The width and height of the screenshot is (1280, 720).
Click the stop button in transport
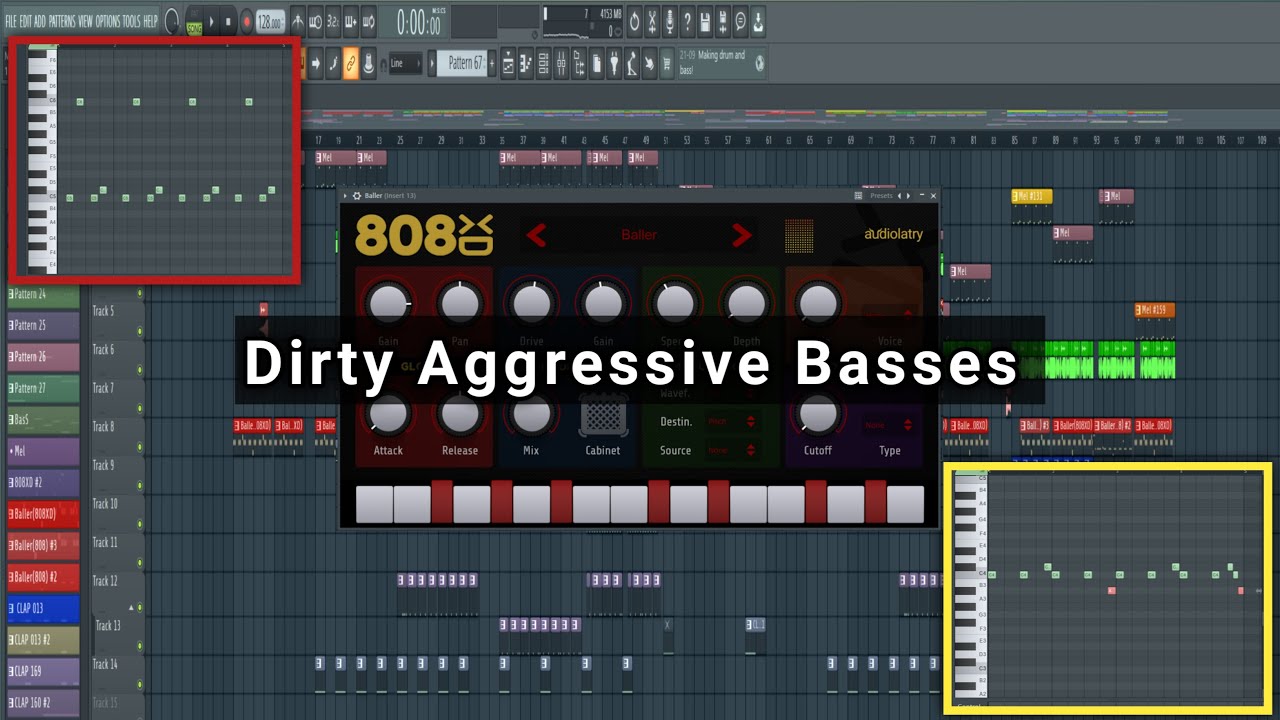[229, 21]
